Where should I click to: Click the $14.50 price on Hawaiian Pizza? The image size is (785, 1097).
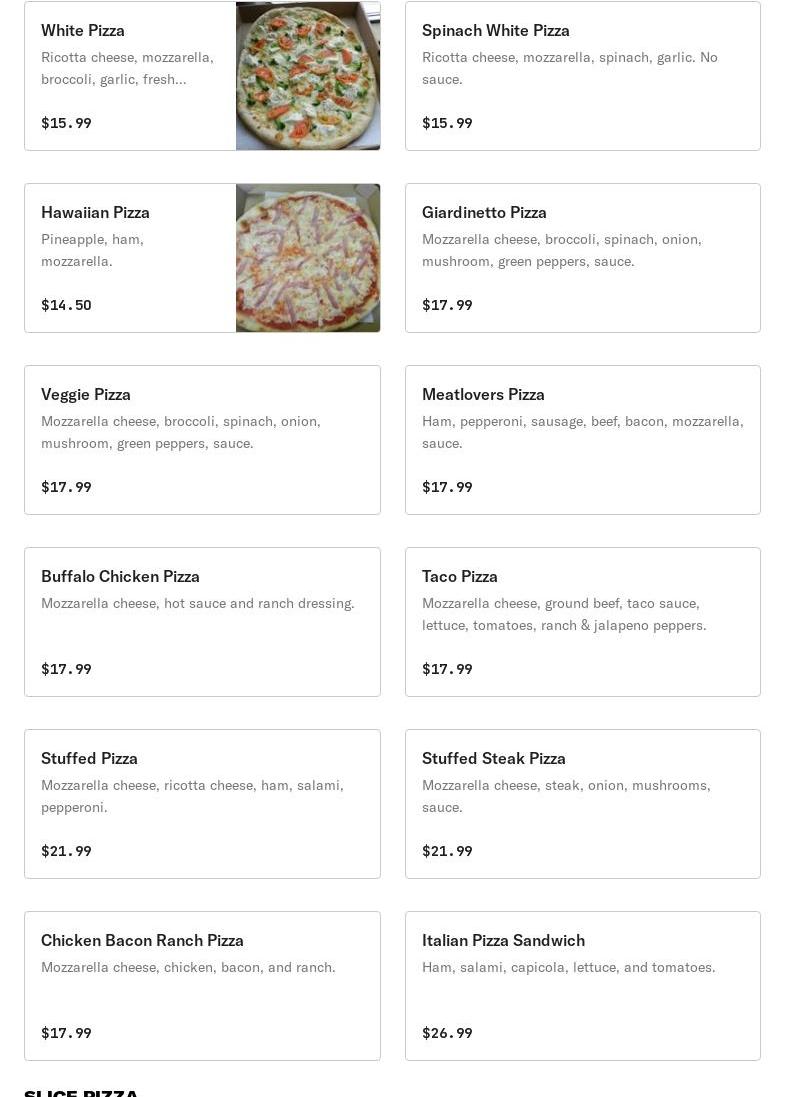66,305
